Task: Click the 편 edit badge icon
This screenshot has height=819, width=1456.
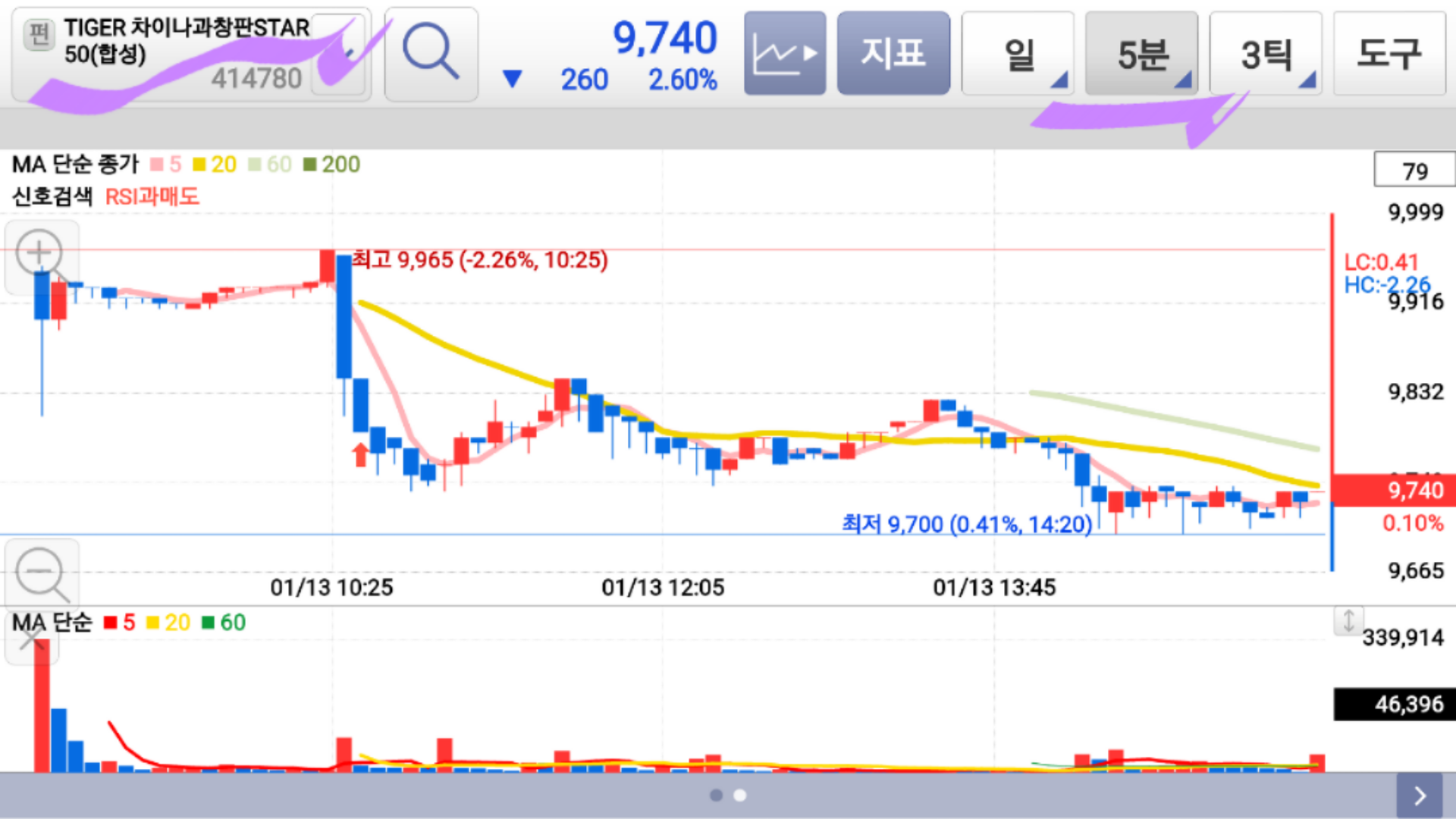Action: click(x=39, y=34)
